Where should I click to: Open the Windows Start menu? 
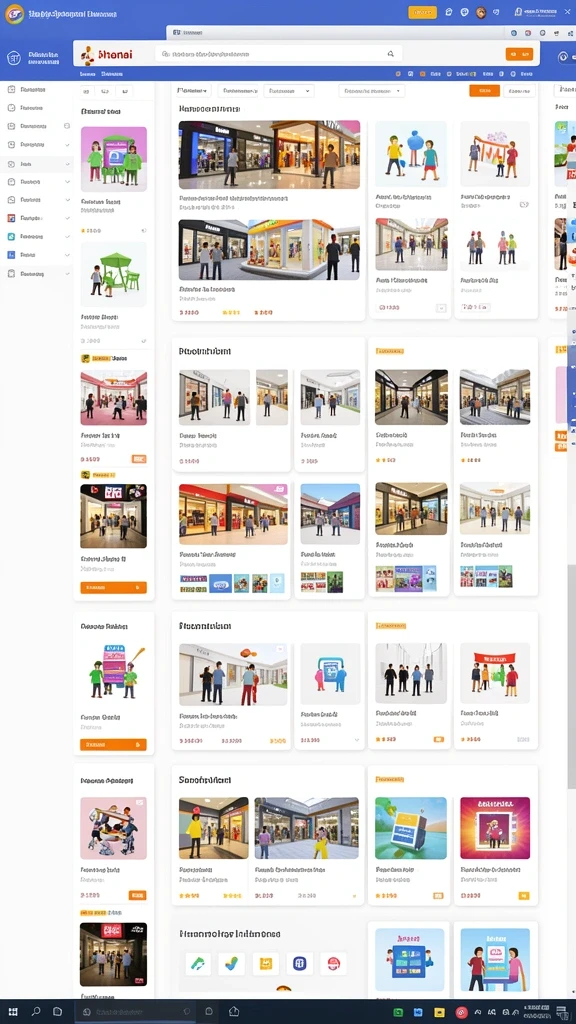pyautogui.click(x=13, y=1012)
